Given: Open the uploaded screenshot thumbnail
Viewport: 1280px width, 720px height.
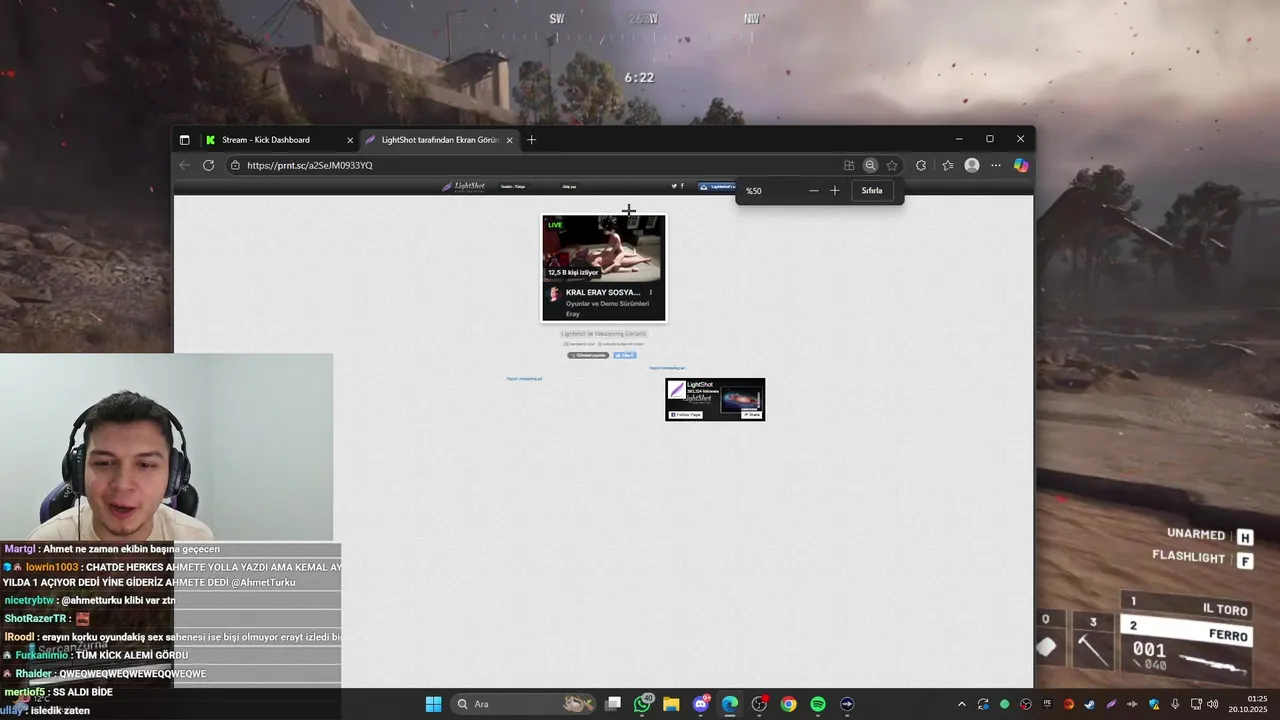Looking at the screenshot, I should (x=604, y=268).
